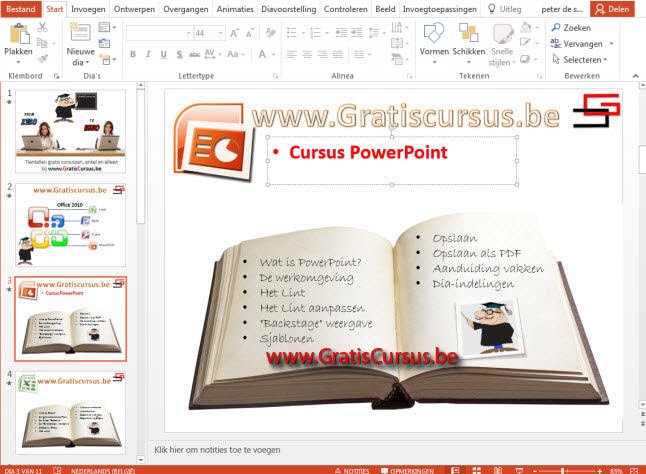
Task: Select slide 2 Office 2010 thumbnail
Action: (70, 225)
